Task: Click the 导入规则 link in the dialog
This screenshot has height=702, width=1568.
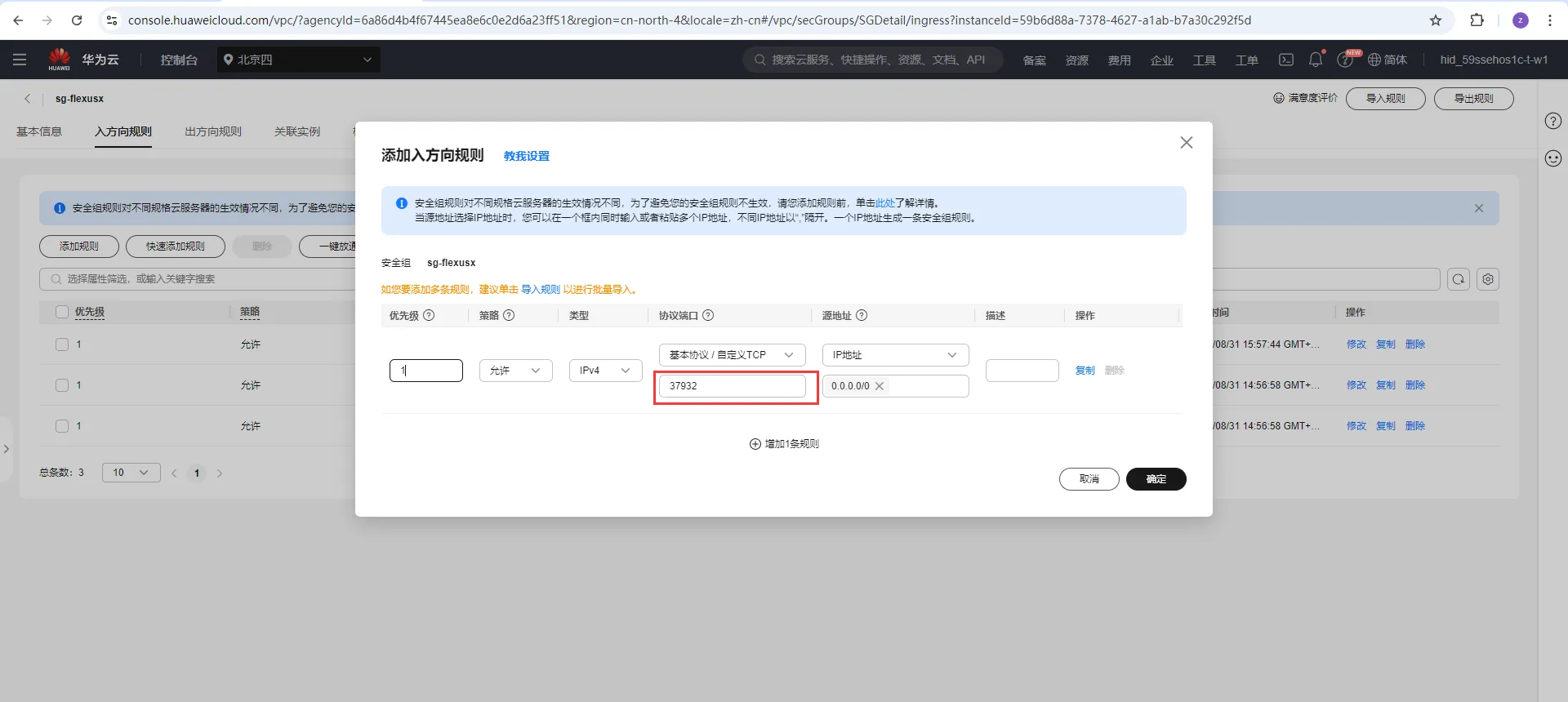Action: [x=541, y=290]
